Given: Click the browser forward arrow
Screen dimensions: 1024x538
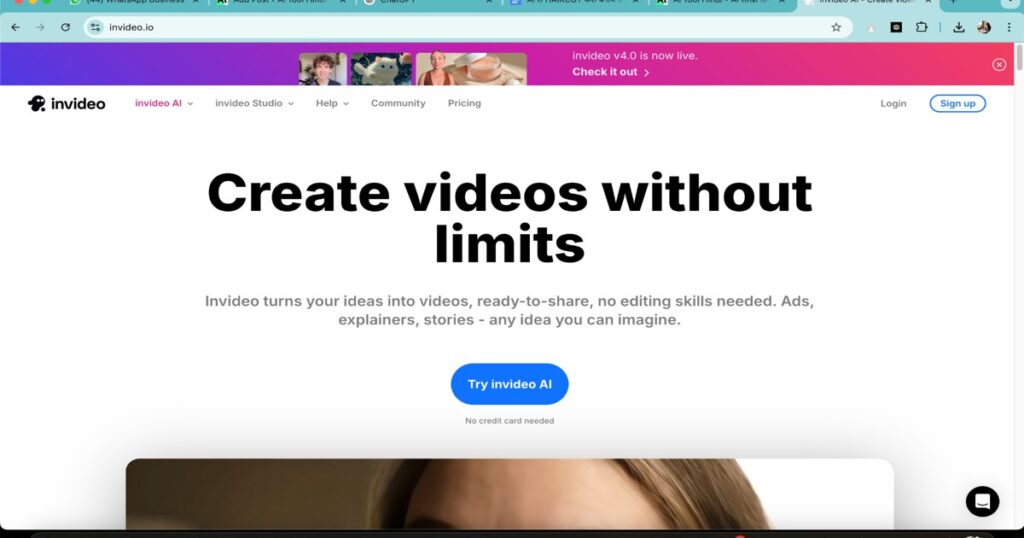Looking at the screenshot, I should [x=40, y=27].
